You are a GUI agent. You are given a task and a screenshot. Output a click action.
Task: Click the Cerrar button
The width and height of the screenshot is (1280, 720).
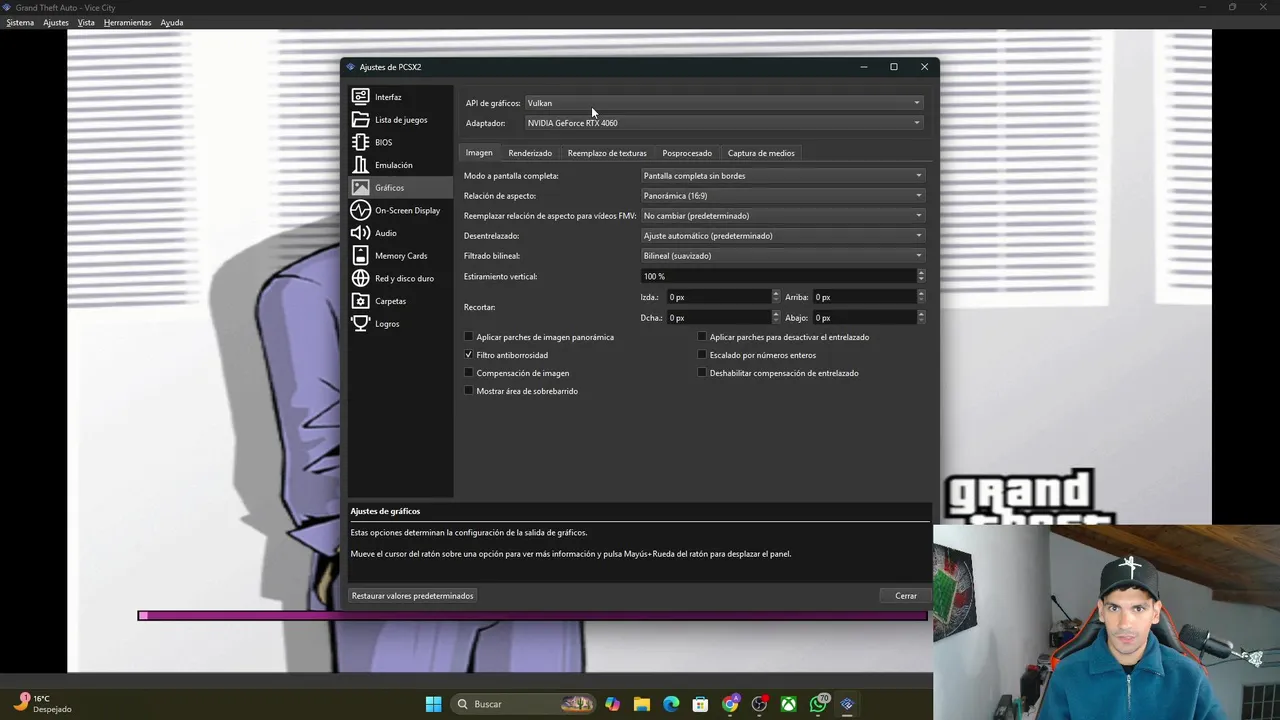click(x=906, y=596)
